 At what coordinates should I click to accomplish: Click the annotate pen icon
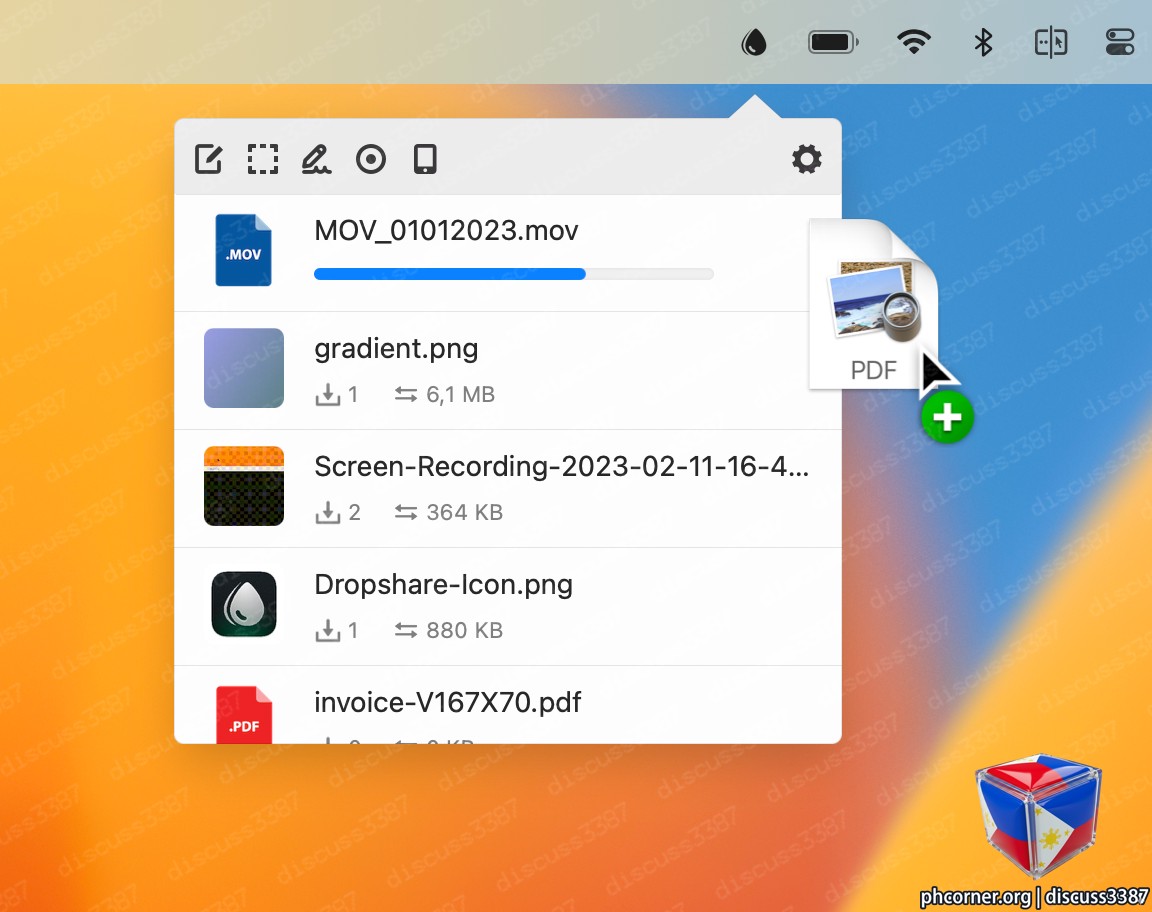point(317,159)
